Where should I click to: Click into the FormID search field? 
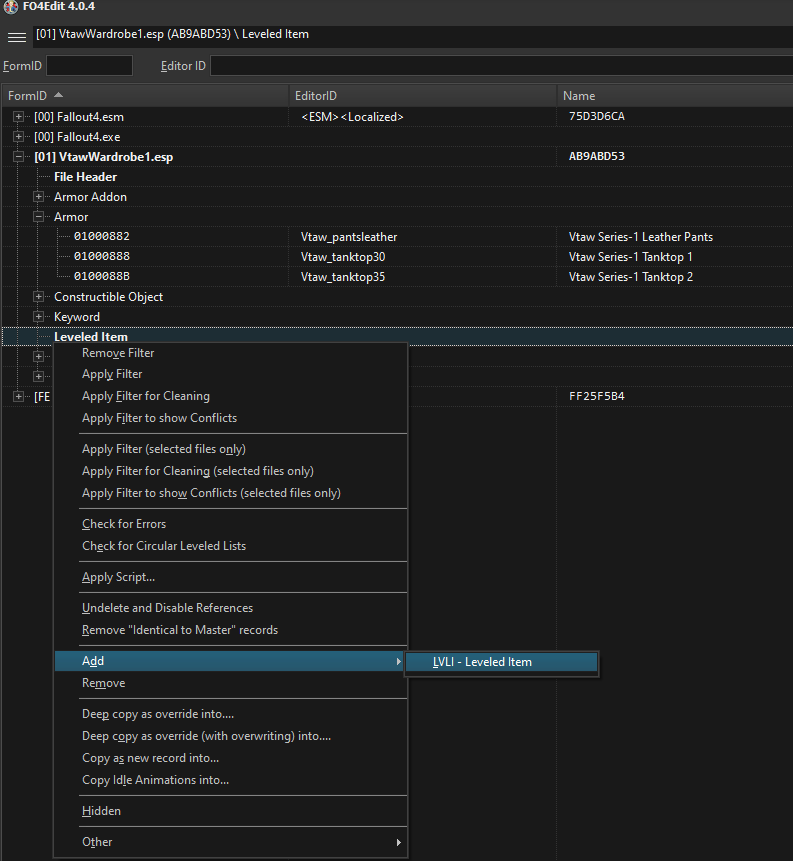coord(90,66)
